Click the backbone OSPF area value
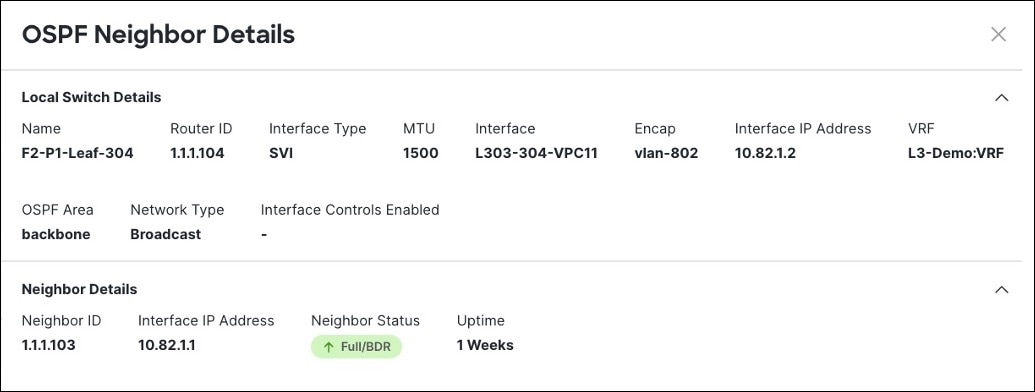This screenshot has width=1035, height=392. tap(56, 234)
